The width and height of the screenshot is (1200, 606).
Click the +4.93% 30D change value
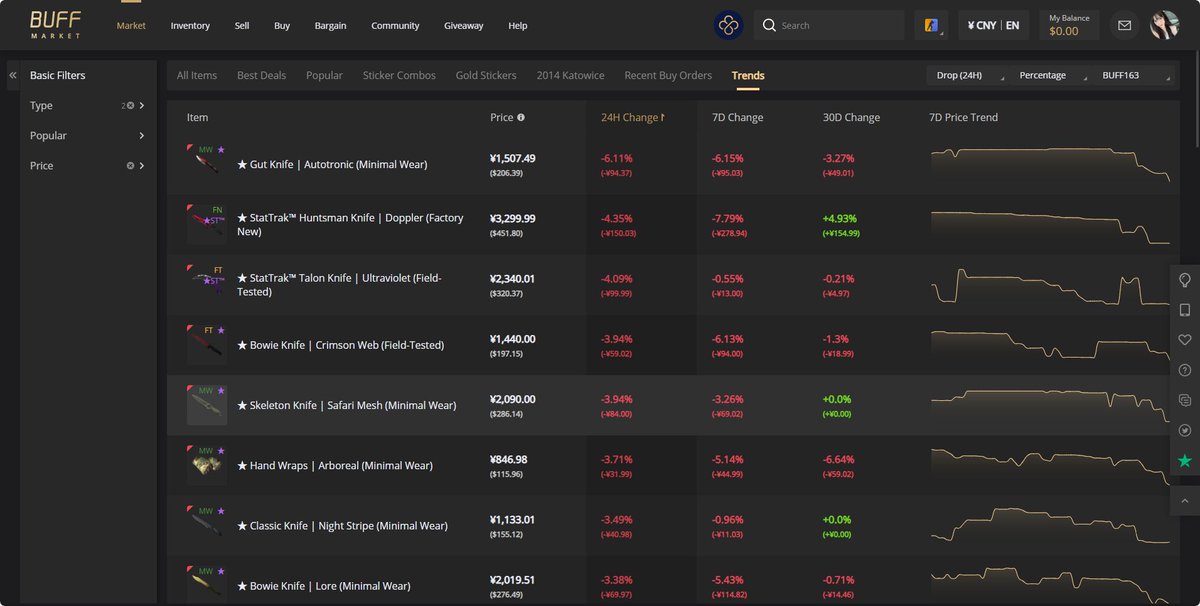click(839, 218)
